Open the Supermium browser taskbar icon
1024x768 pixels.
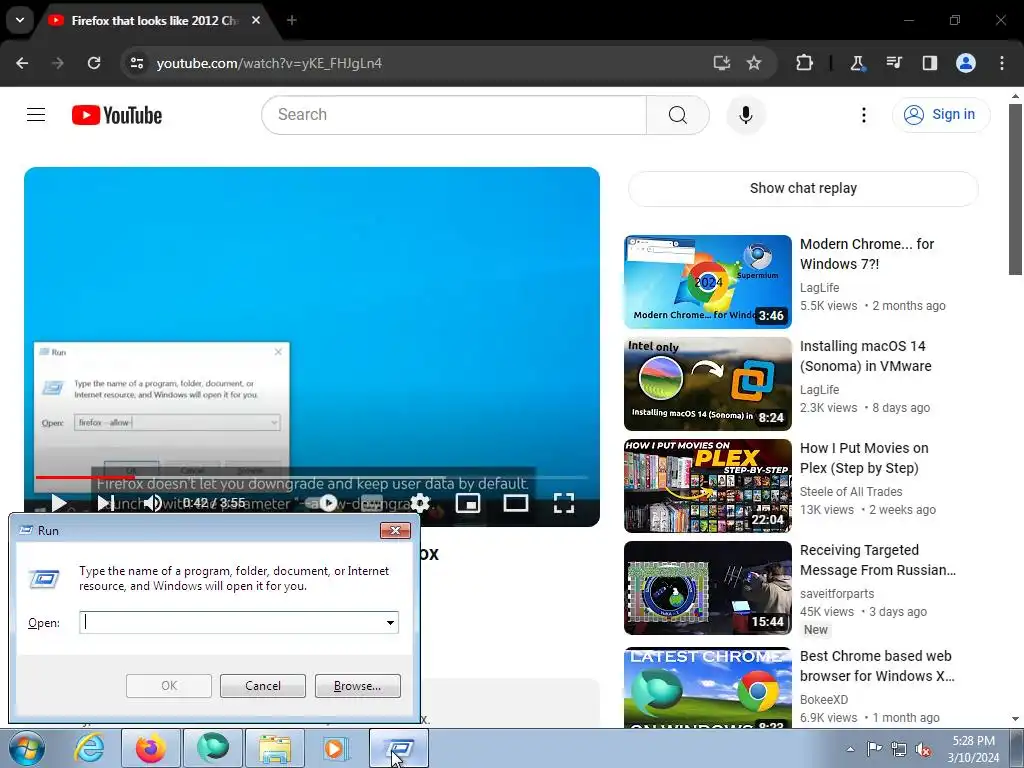213,748
